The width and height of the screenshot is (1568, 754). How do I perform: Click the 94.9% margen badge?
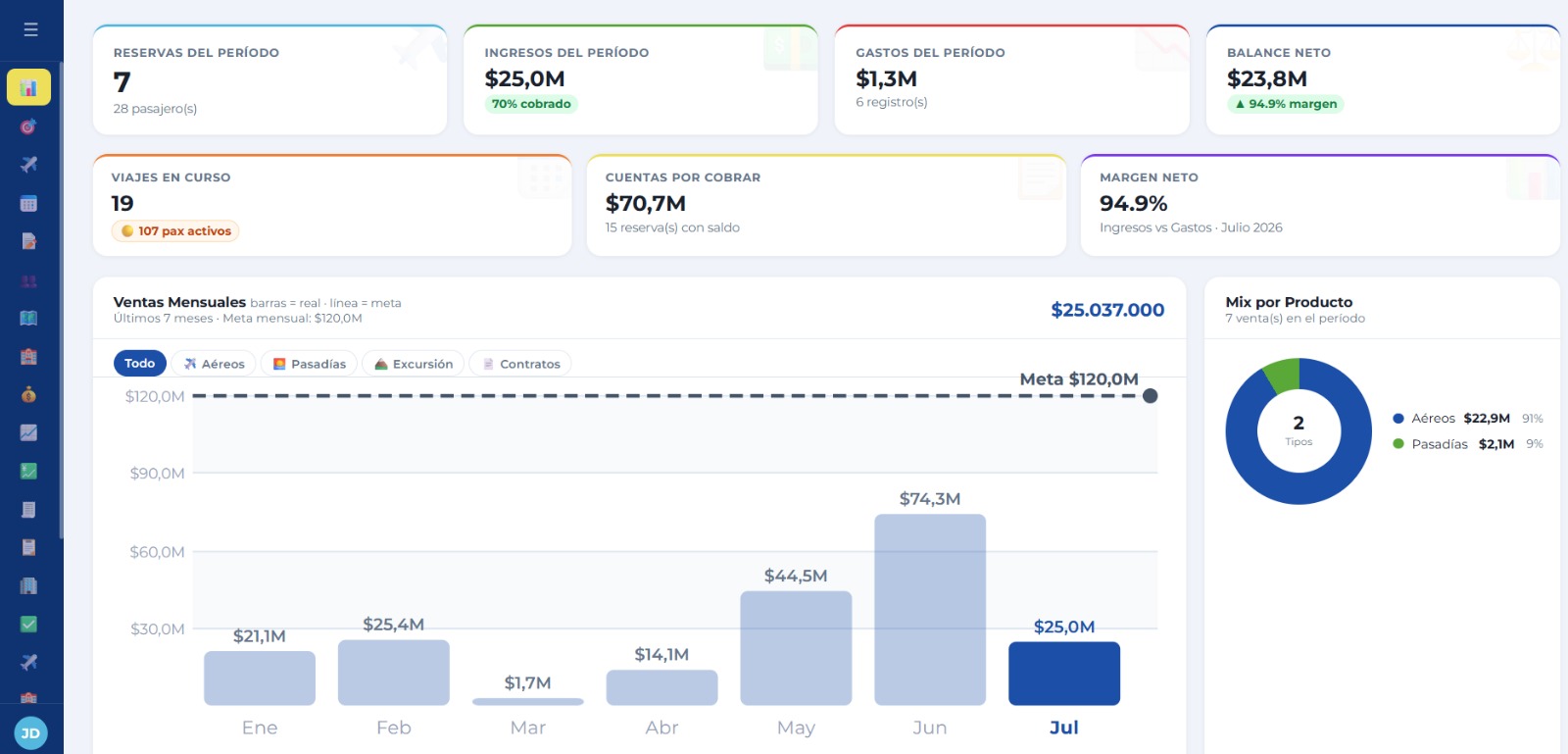click(1285, 104)
